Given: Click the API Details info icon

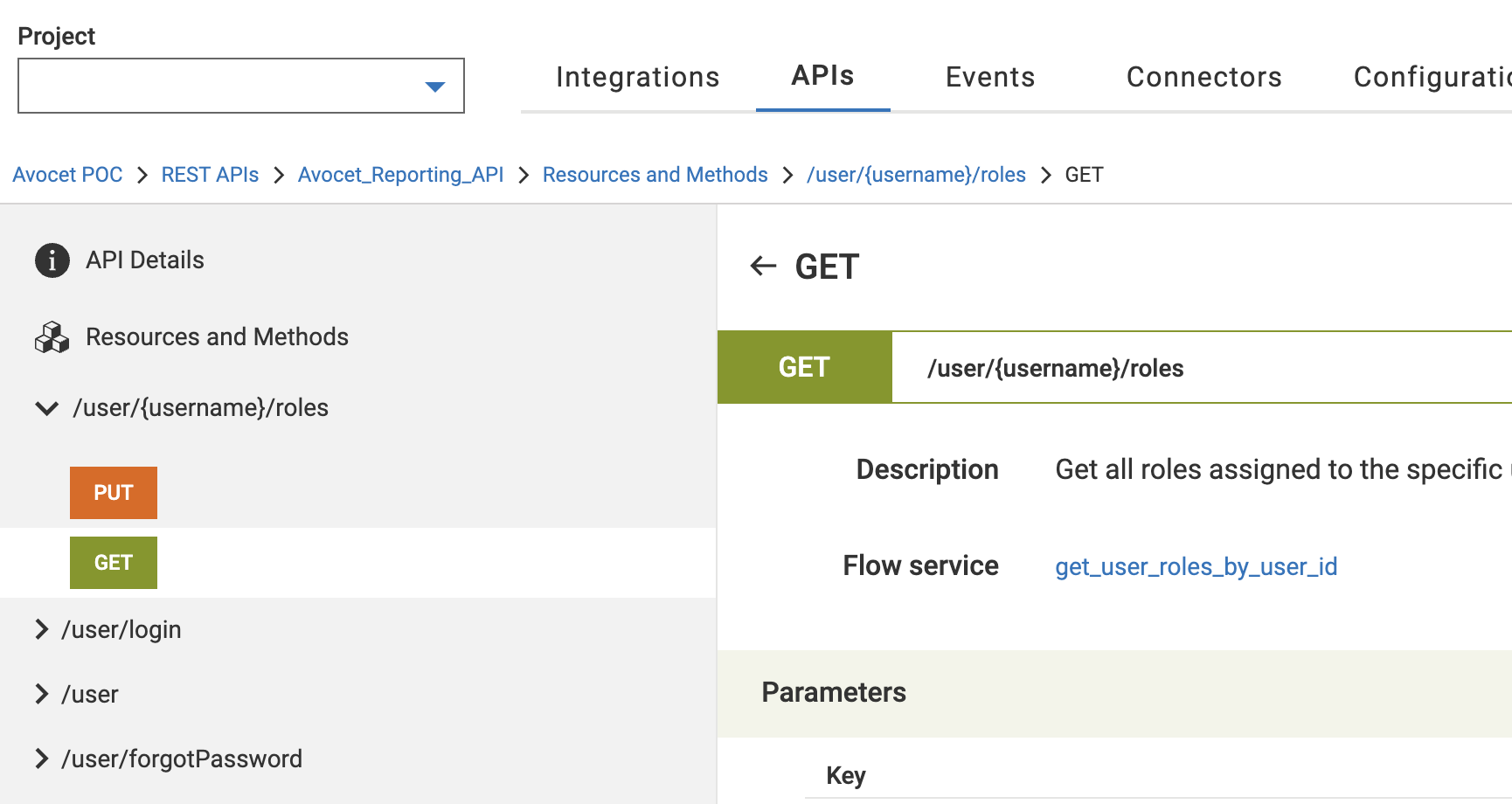Looking at the screenshot, I should click(x=52, y=260).
